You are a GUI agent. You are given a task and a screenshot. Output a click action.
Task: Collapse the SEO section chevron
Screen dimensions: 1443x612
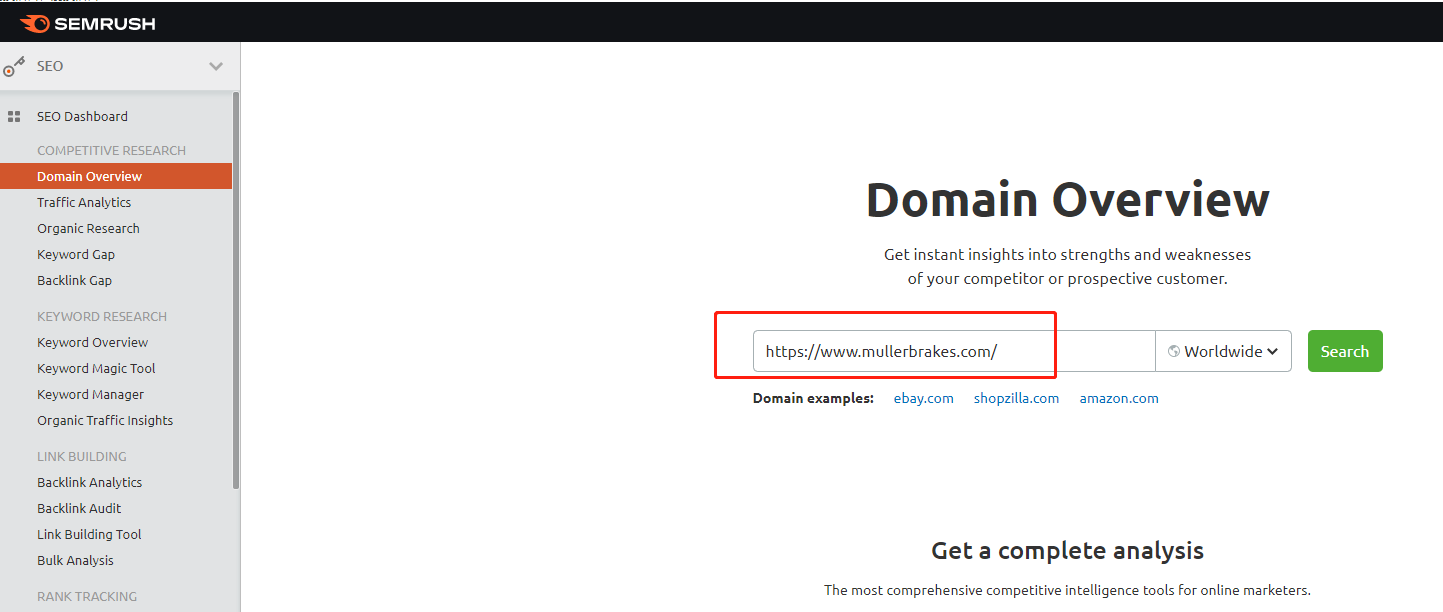[x=216, y=66]
